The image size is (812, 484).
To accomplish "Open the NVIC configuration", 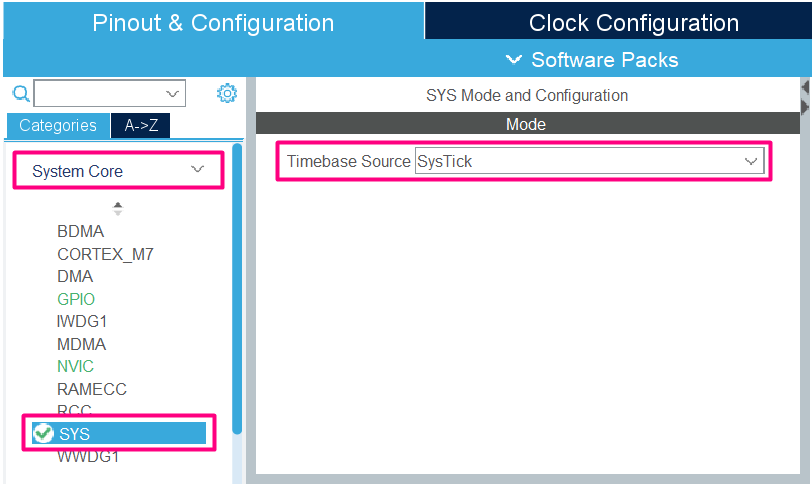I will tap(75, 366).
